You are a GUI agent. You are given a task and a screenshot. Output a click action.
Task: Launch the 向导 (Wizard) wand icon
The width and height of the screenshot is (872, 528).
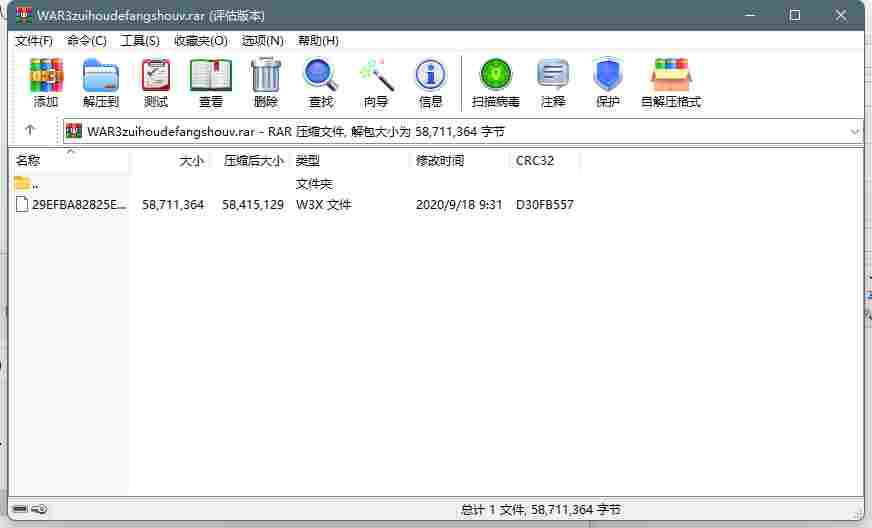(376, 83)
